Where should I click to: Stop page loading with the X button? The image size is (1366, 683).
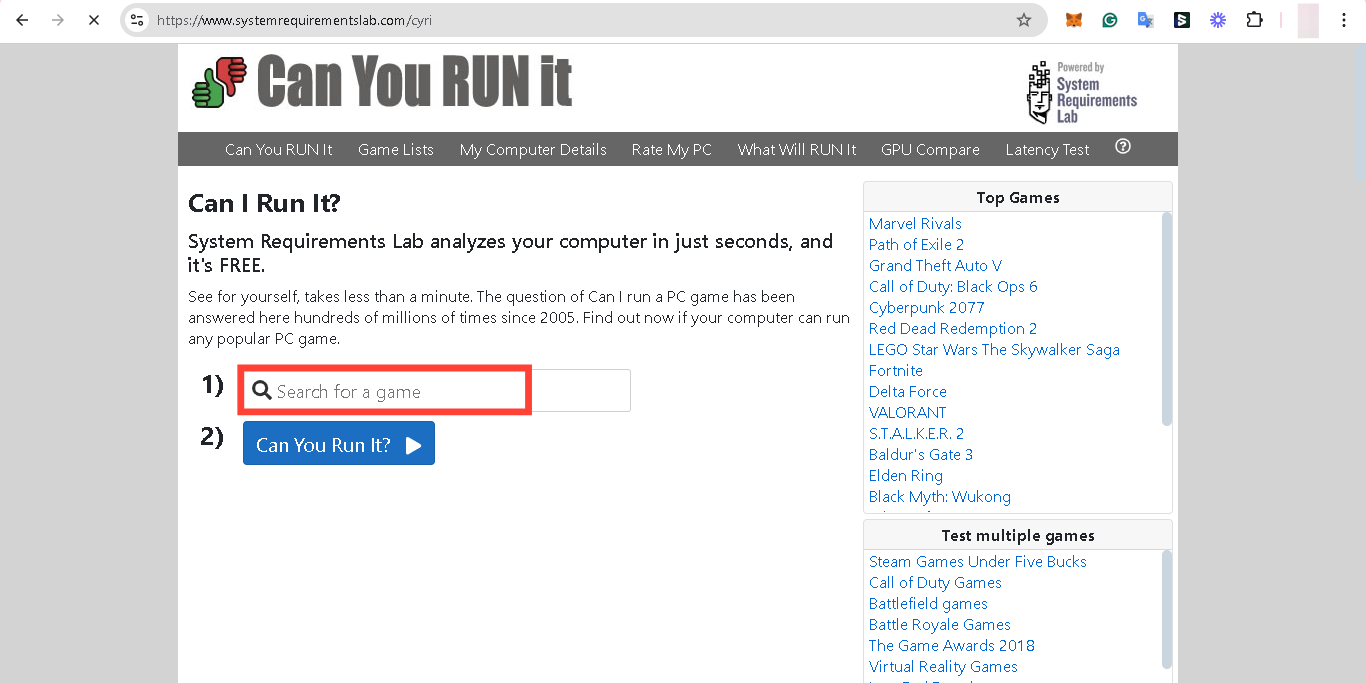(x=93, y=20)
